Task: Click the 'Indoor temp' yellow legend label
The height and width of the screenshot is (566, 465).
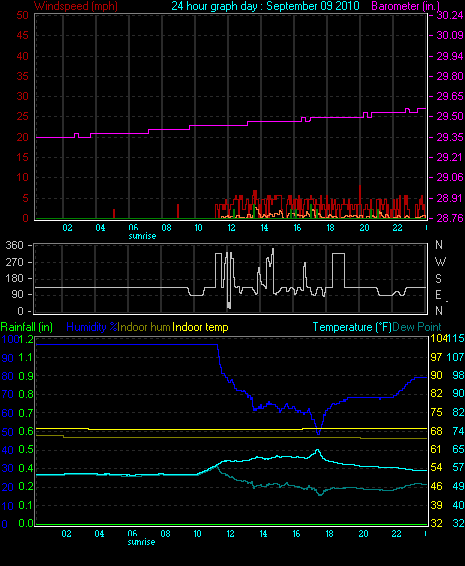Action: coord(200,327)
